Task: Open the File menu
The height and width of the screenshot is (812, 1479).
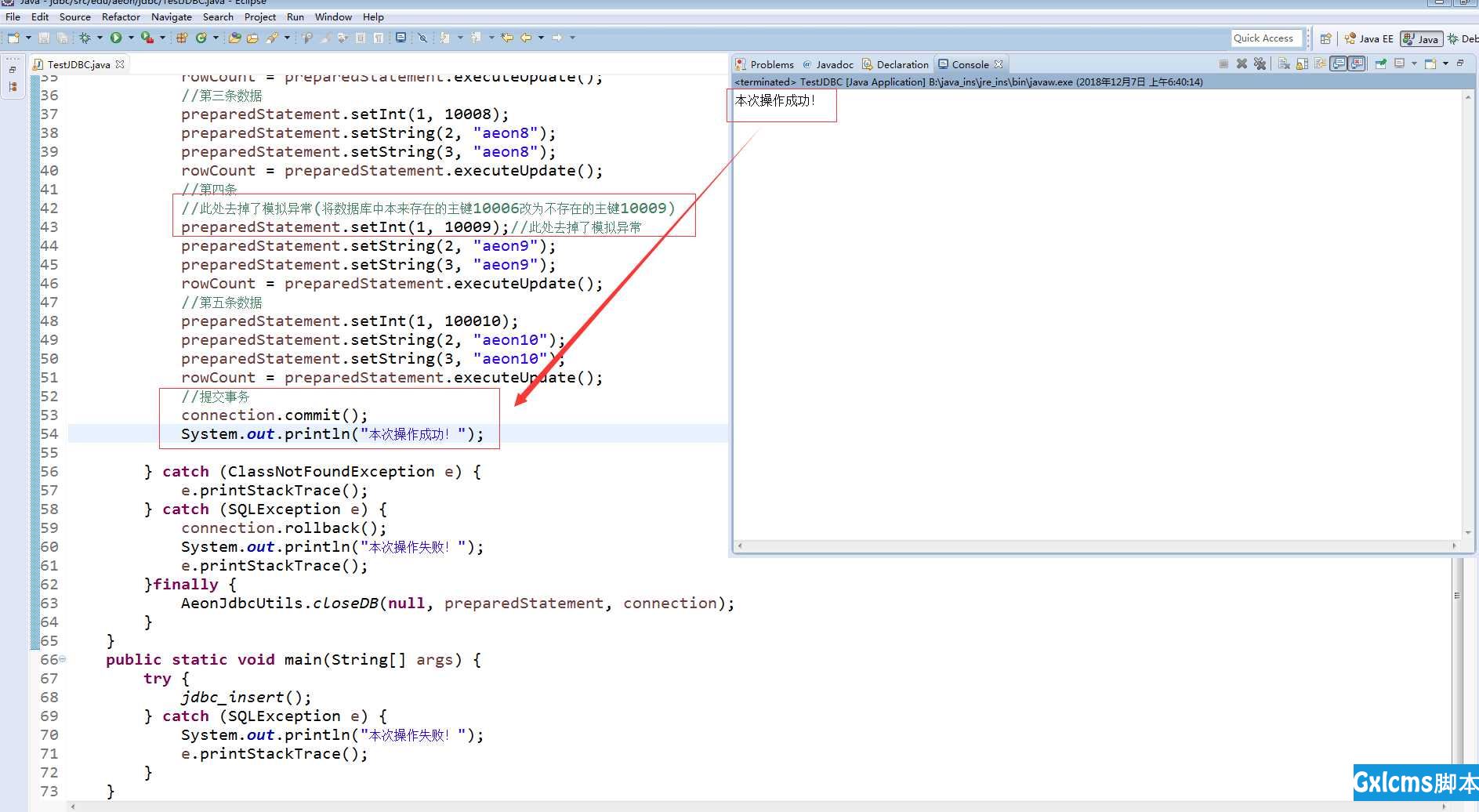Action: (x=13, y=16)
